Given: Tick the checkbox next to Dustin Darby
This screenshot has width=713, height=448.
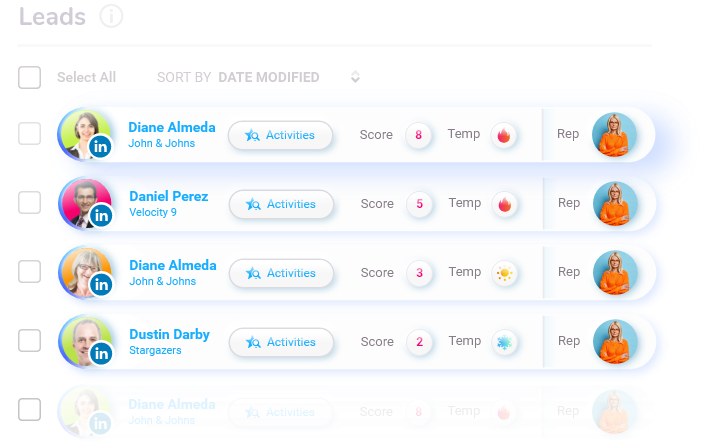Looking at the screenshot, I should click(x=30, y=341).
